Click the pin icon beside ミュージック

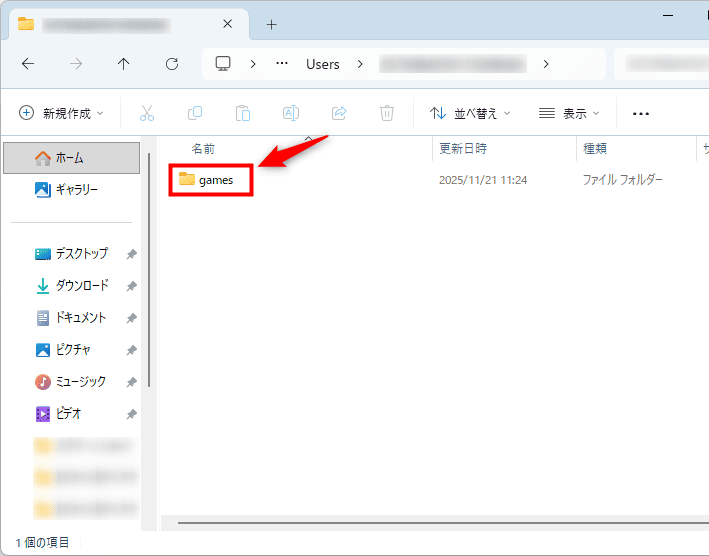[x=131, y=382]
